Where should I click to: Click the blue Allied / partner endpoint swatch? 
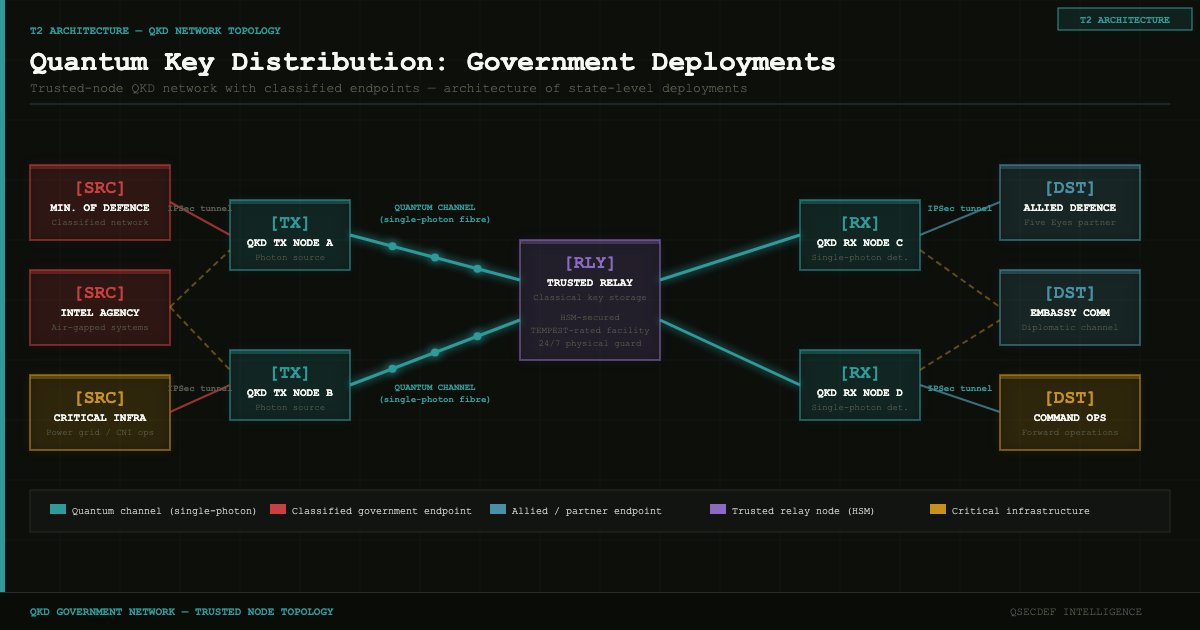coord(498,510)
